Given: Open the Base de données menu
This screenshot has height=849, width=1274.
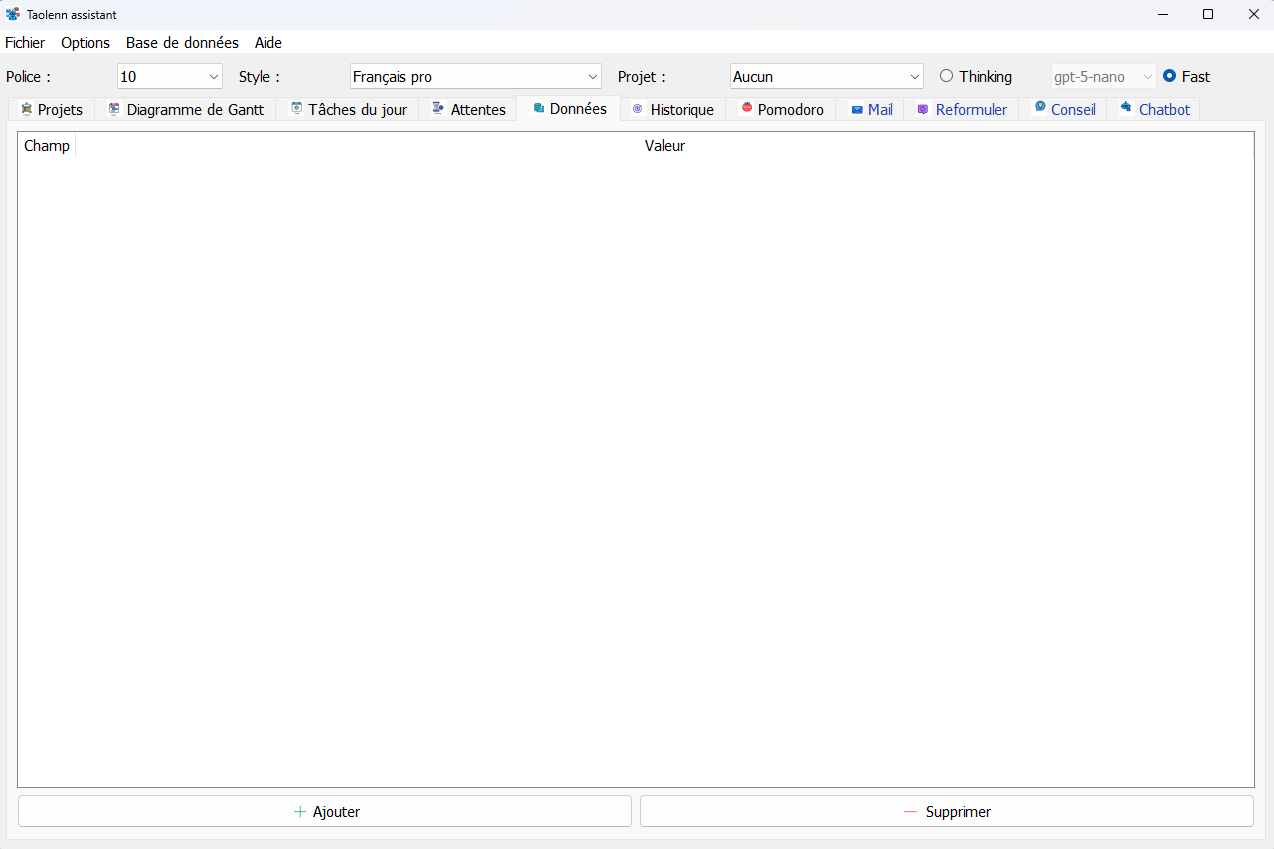Looking at the screenshot, I should tap(182, 43).
